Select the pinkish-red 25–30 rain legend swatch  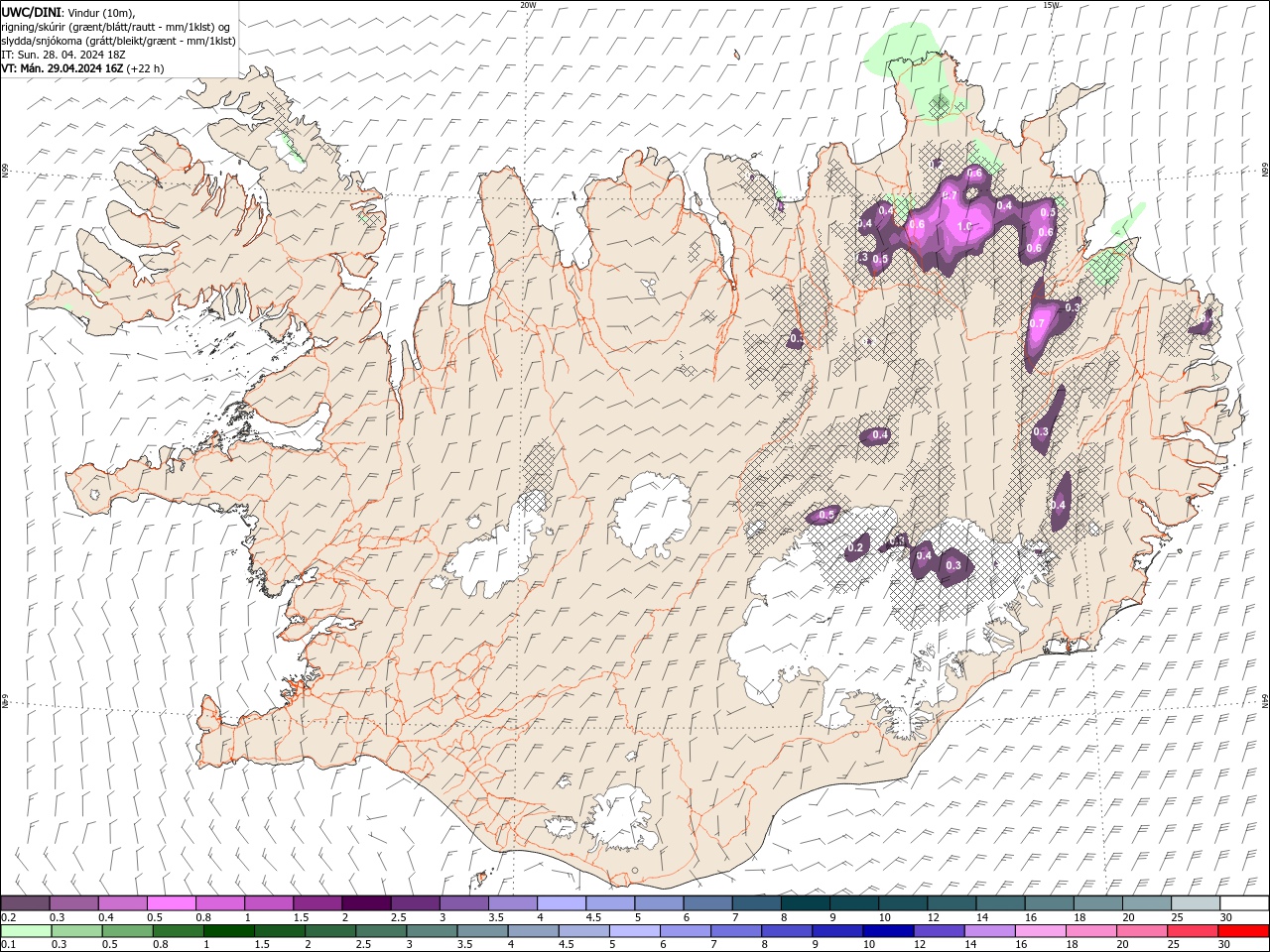1194,930
